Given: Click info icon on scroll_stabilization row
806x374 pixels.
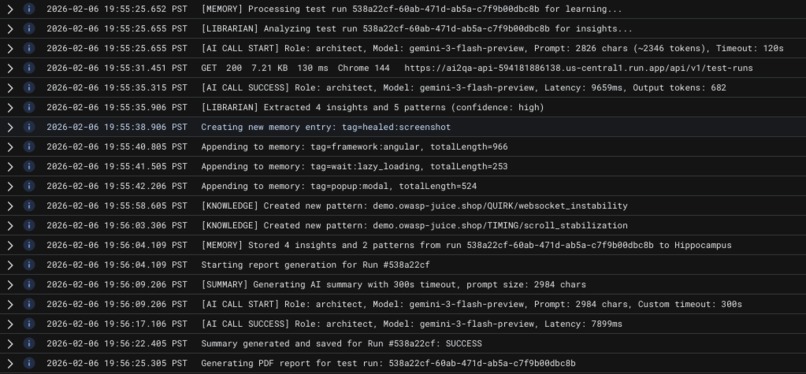Looking at the screenshot, I should tap(29, 226).
